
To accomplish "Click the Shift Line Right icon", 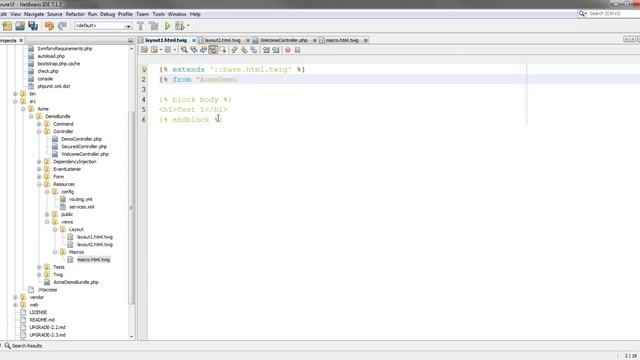I will [x=276, y=50].
